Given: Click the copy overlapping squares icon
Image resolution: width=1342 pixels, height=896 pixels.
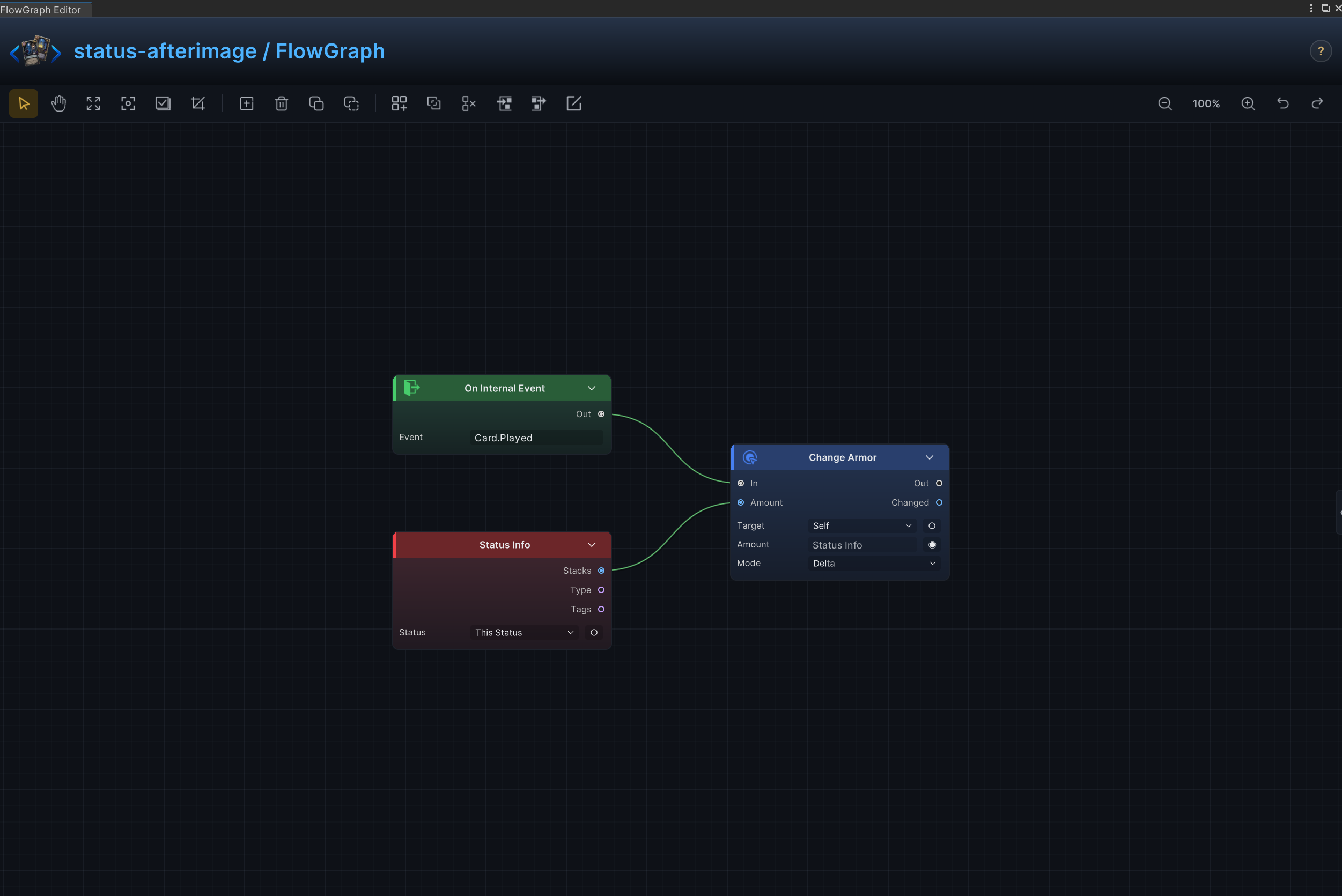Looking at the screenshot, I should [316, 103].
